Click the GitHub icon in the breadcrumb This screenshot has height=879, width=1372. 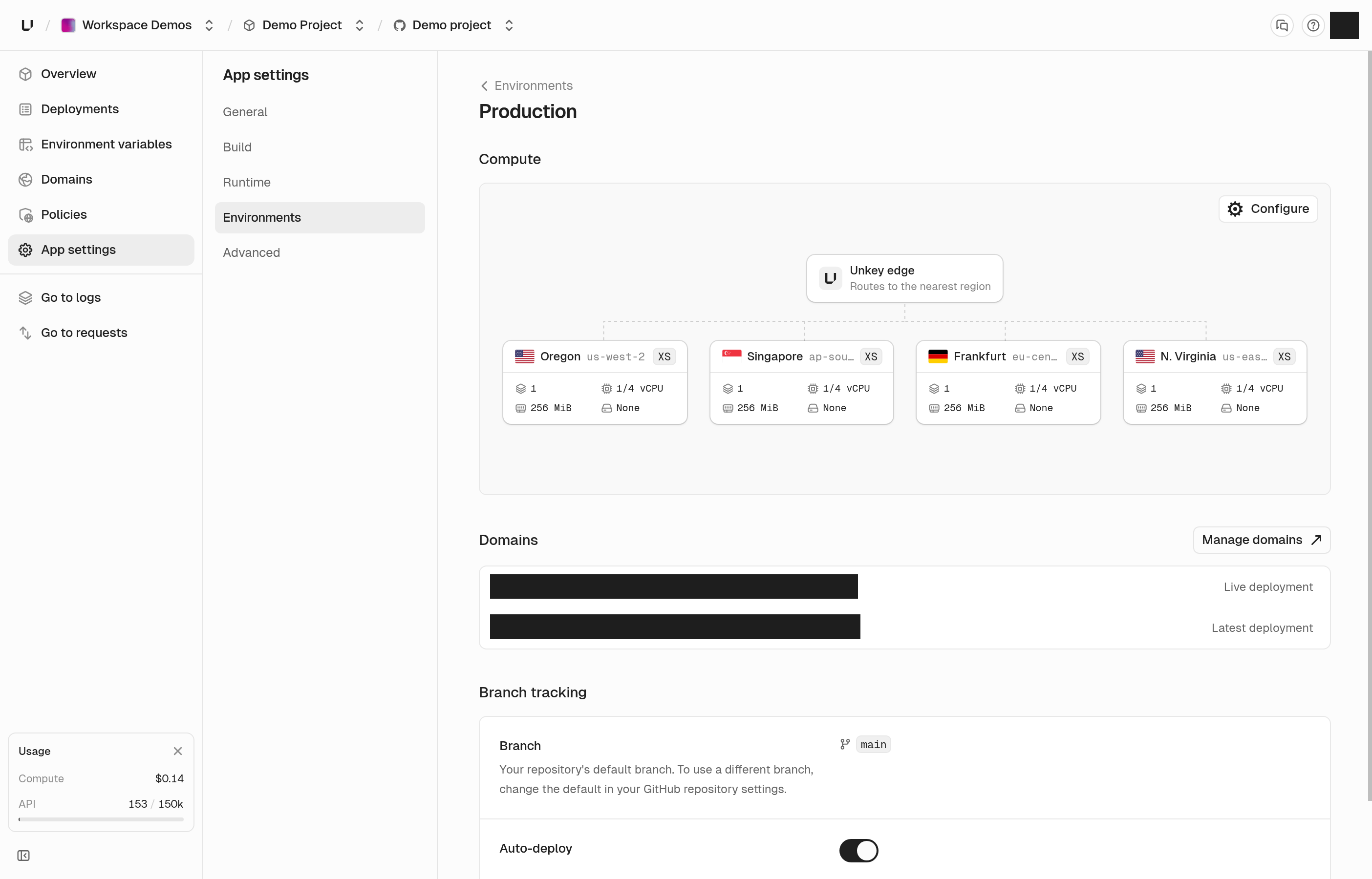coord(400,25)
